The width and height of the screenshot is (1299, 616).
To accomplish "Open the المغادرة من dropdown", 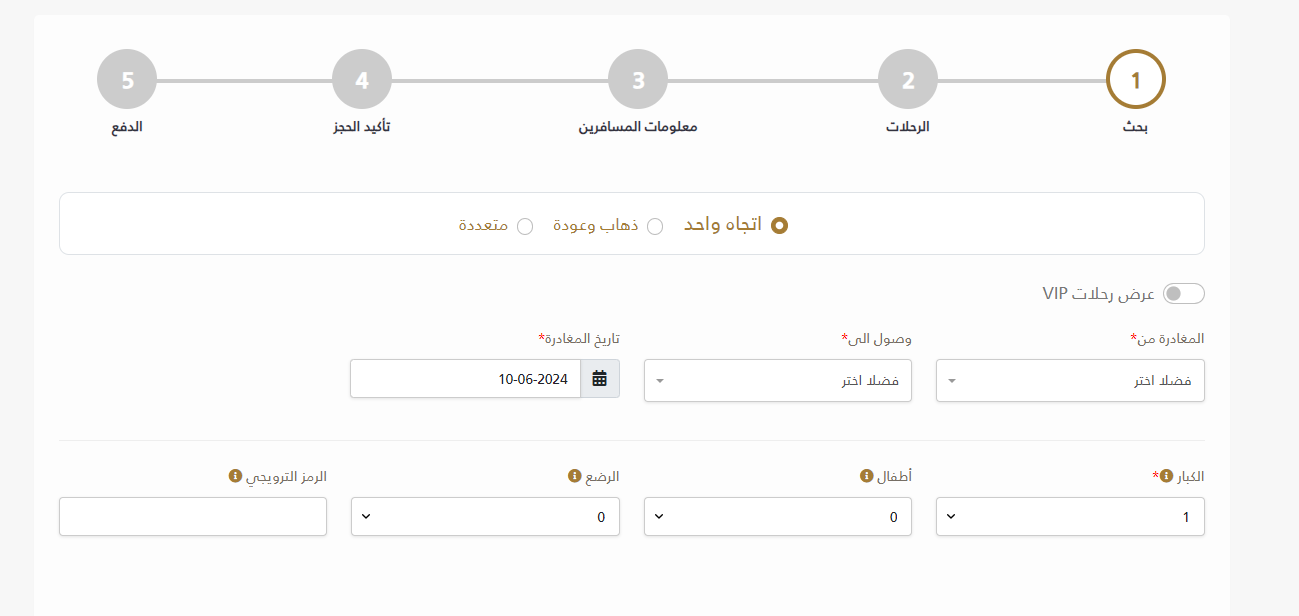I will tap(1070, 381).
